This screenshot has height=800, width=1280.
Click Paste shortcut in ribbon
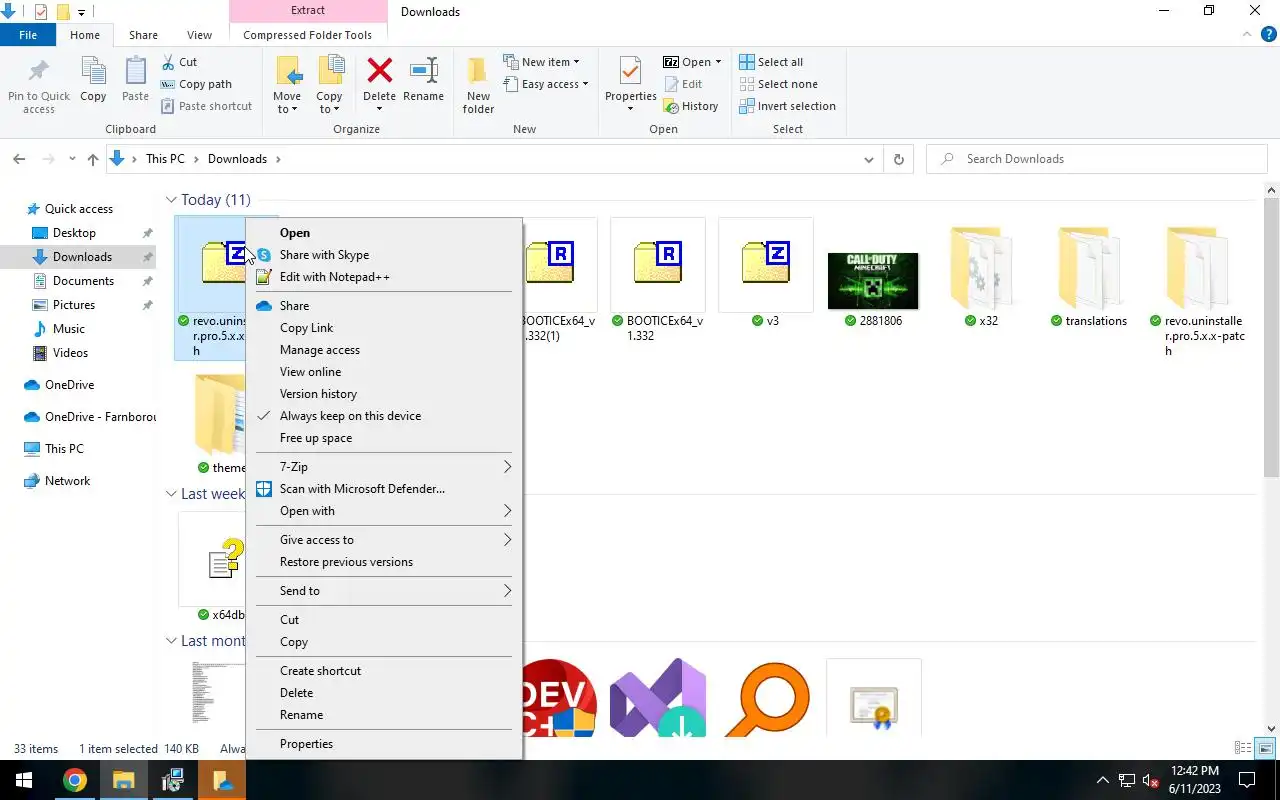[206, 106]
